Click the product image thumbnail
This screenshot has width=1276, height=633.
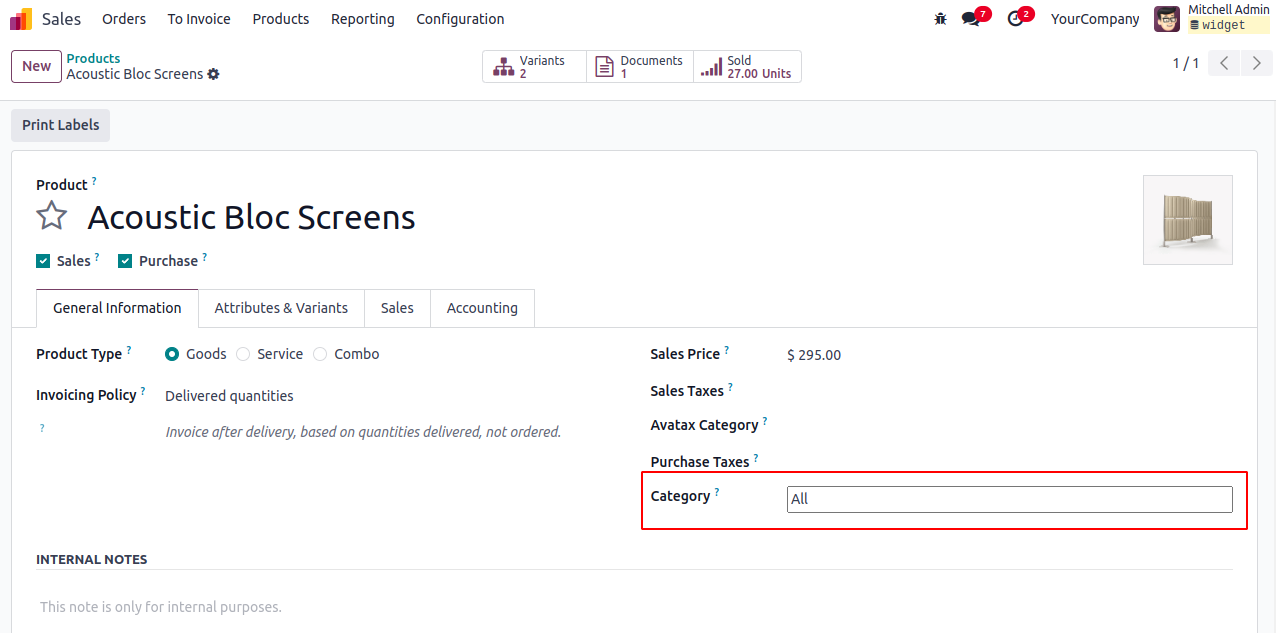point(1187,220)
